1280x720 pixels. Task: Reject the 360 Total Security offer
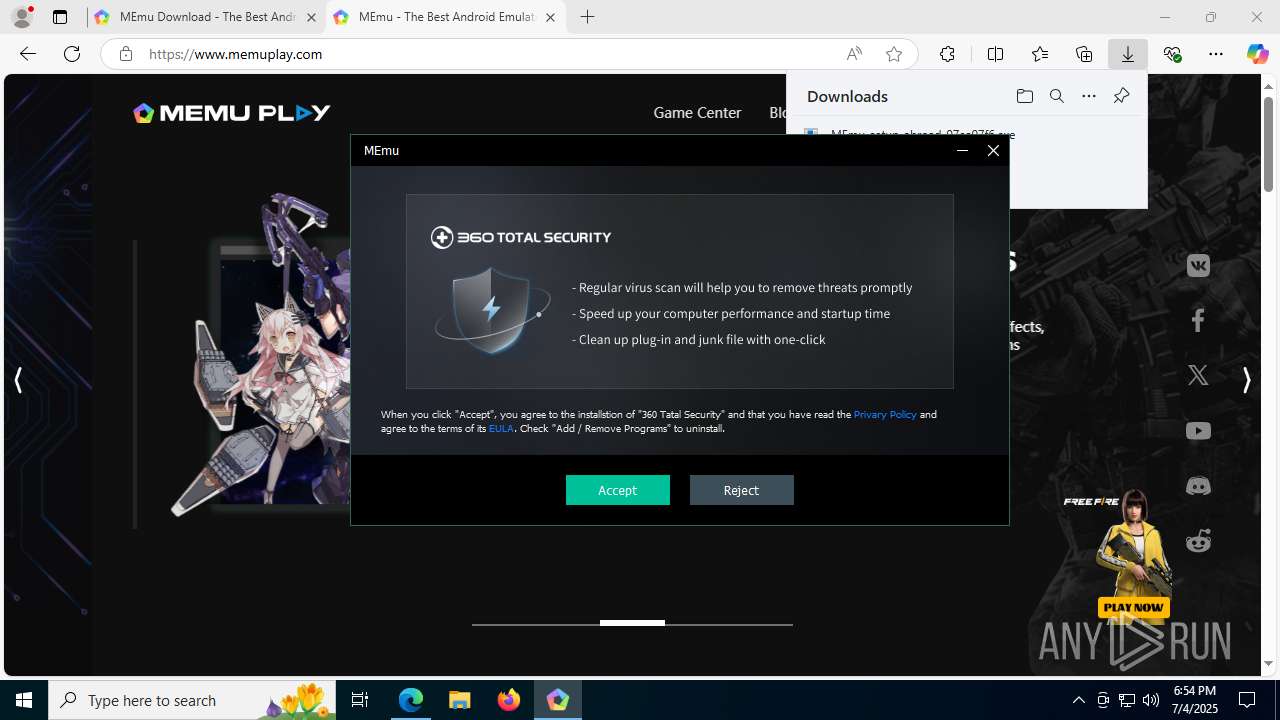tap(741, 490)
